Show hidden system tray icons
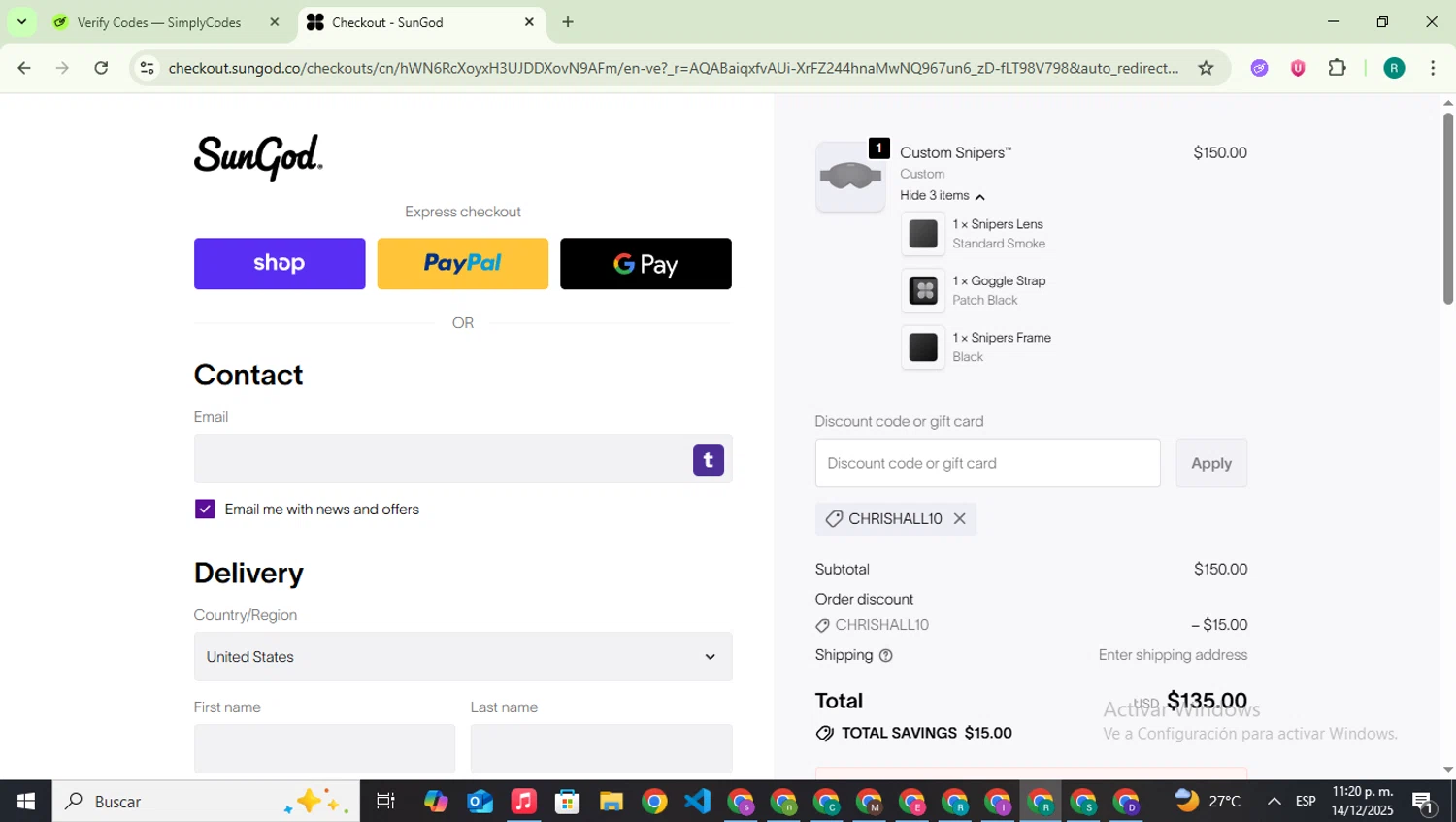 click(1274, 802)
